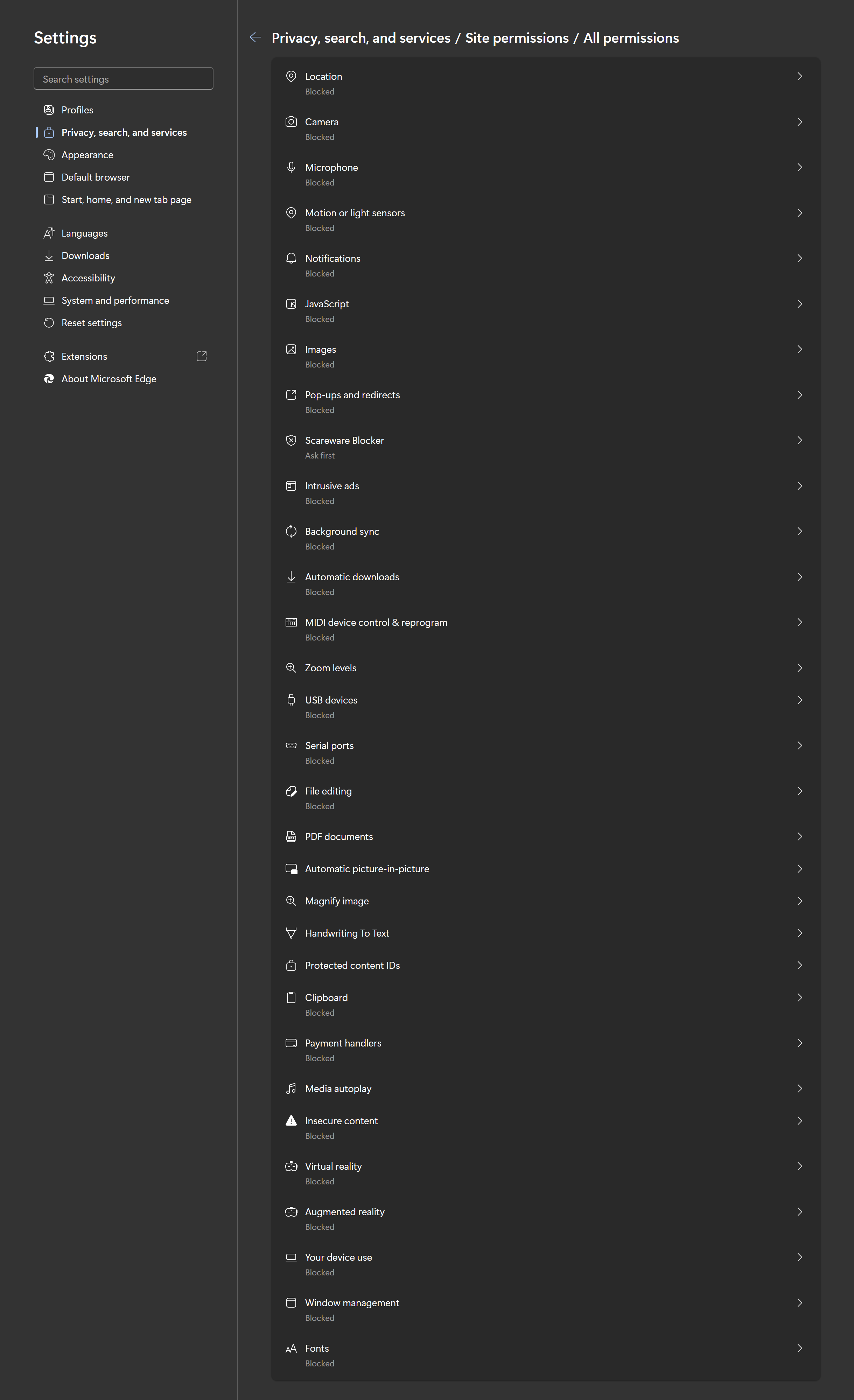Open Default browser settings
Image resolution: width=854 pixels, height=1400 pixels.
[123, 177]
